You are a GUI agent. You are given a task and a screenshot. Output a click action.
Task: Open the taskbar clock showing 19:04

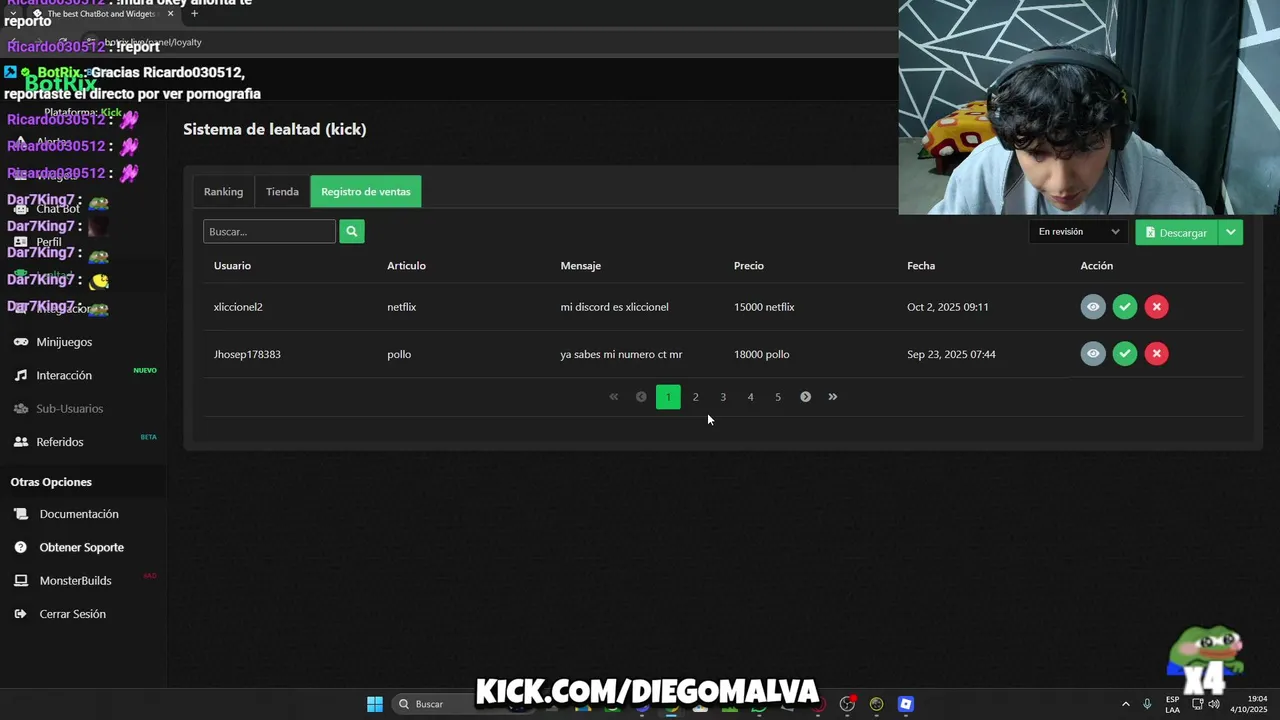click(1250, 704)
